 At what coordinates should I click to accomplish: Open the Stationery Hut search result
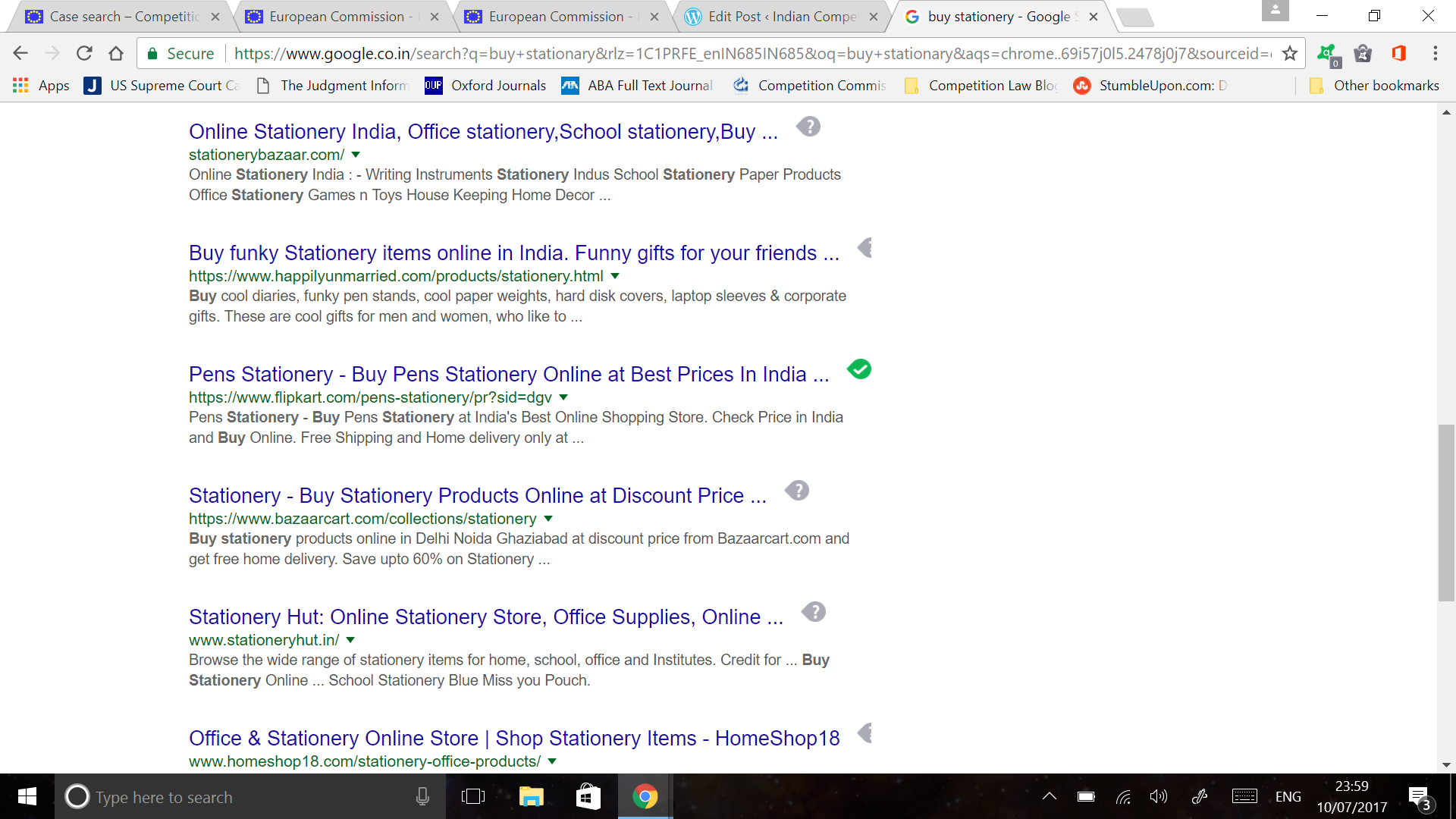pos(485,617)
